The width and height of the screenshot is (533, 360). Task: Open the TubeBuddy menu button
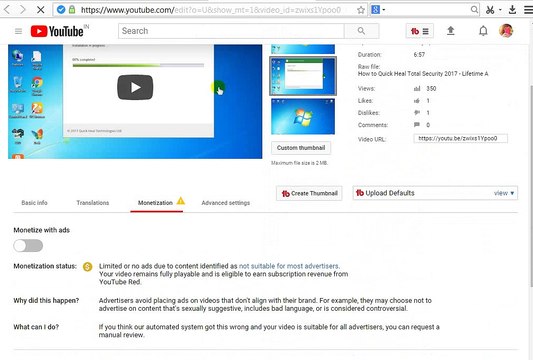pyautogui.click(x=419, y=31)
